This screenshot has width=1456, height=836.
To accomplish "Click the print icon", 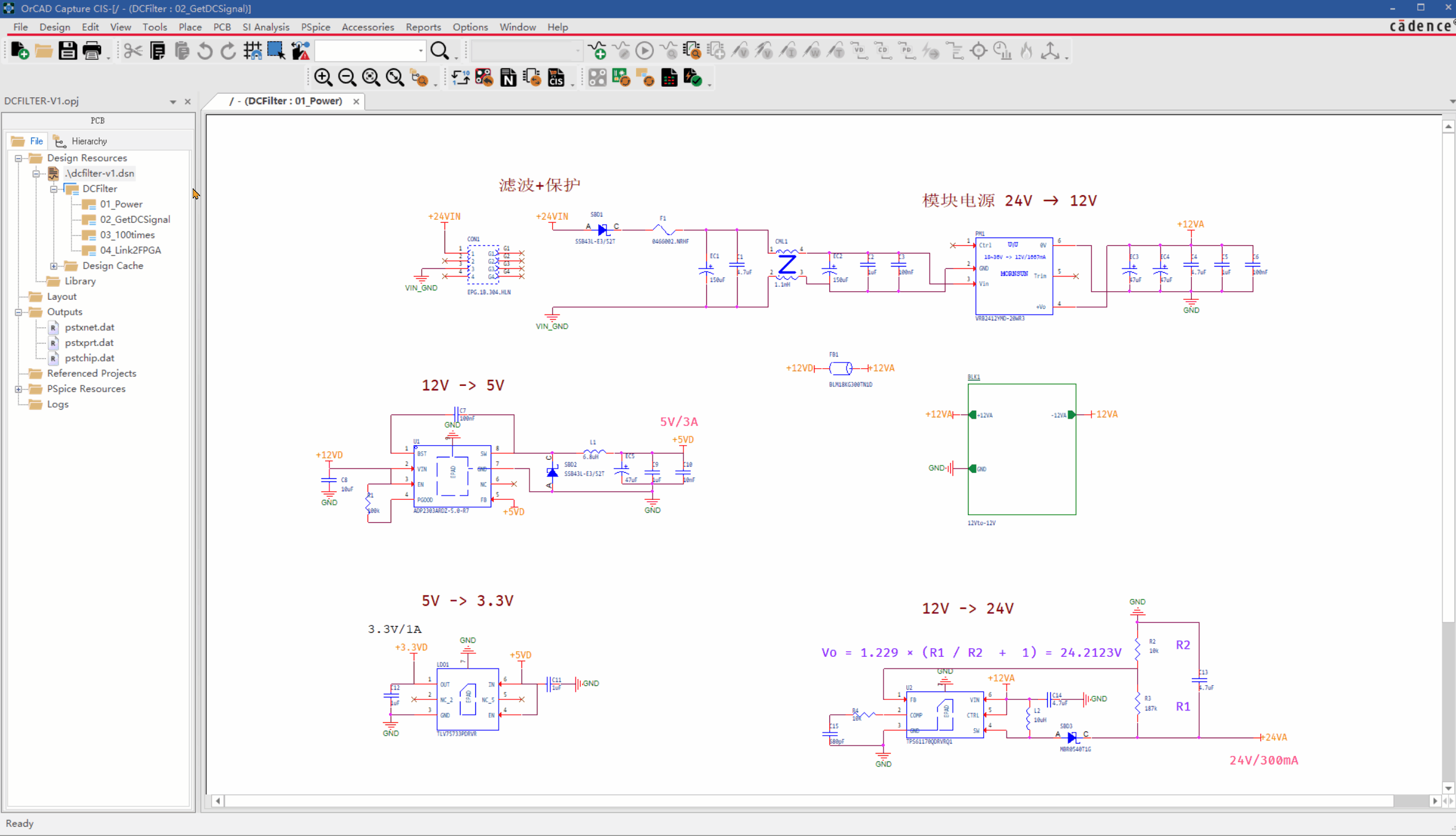I will pyautogui.click(x=92, y=51).
